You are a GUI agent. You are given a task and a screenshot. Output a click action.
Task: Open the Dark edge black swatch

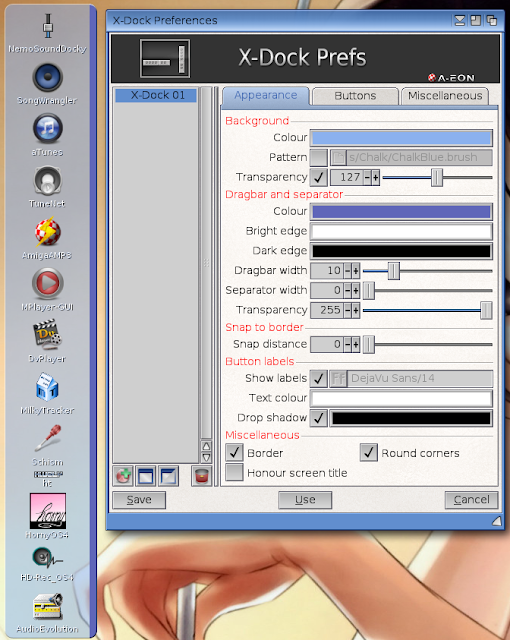click(401, 251)
